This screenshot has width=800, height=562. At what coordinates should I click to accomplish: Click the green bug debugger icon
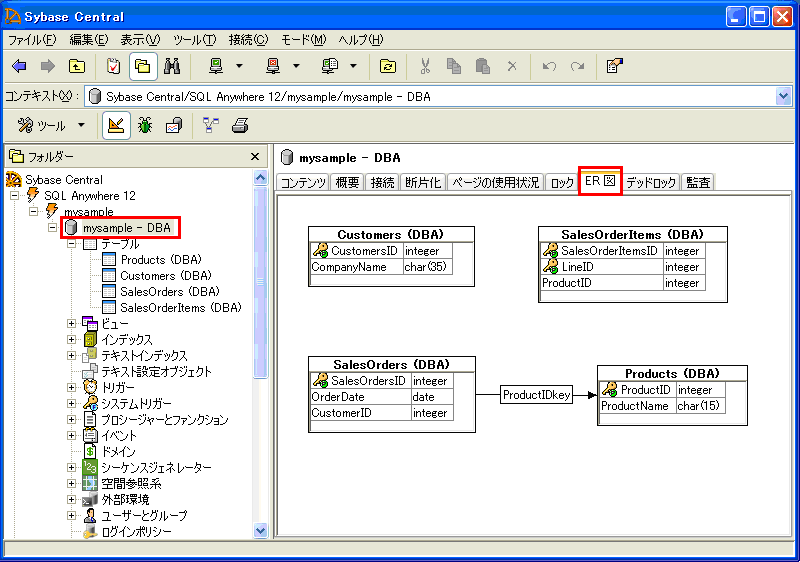[145, 126]
